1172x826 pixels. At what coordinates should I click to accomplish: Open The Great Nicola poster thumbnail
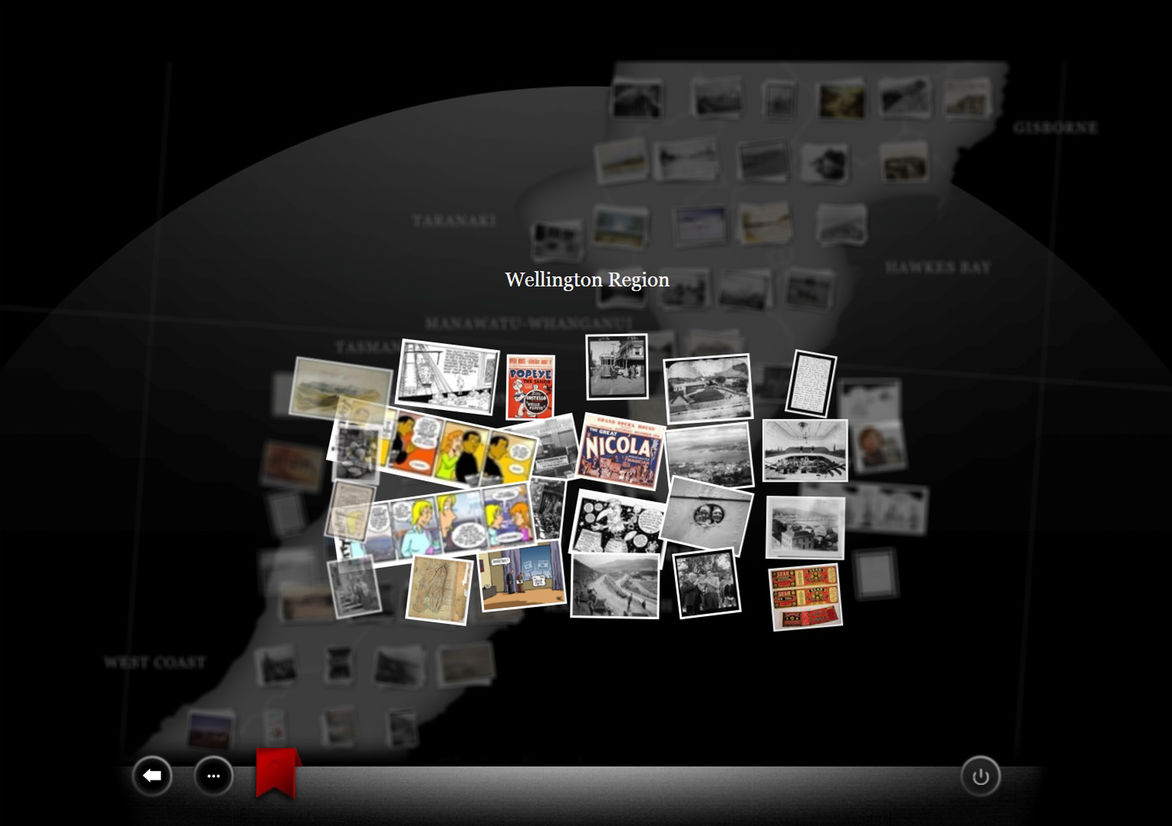click(620, 451)
